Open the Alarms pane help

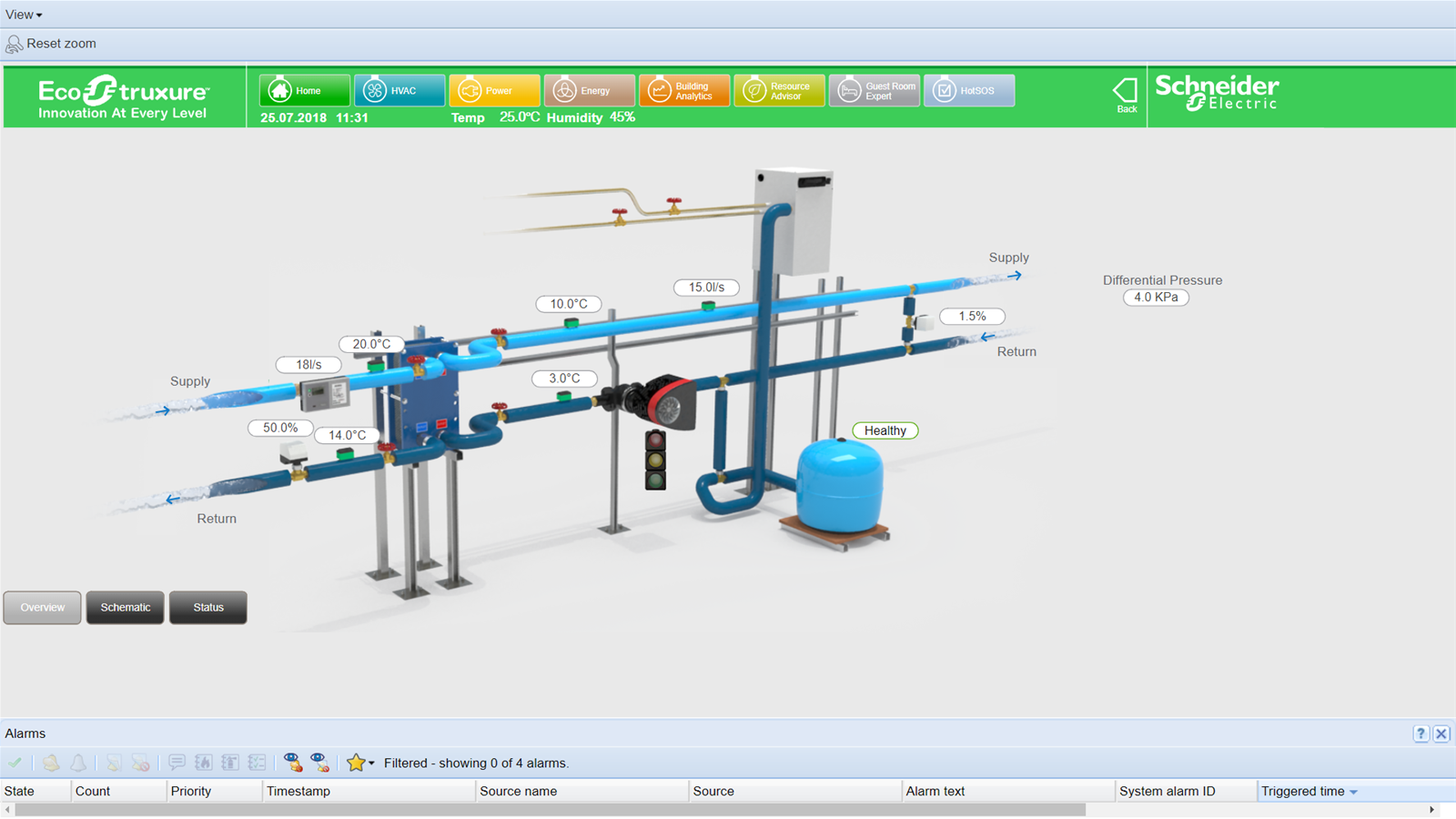click(x=1421, y=733)
